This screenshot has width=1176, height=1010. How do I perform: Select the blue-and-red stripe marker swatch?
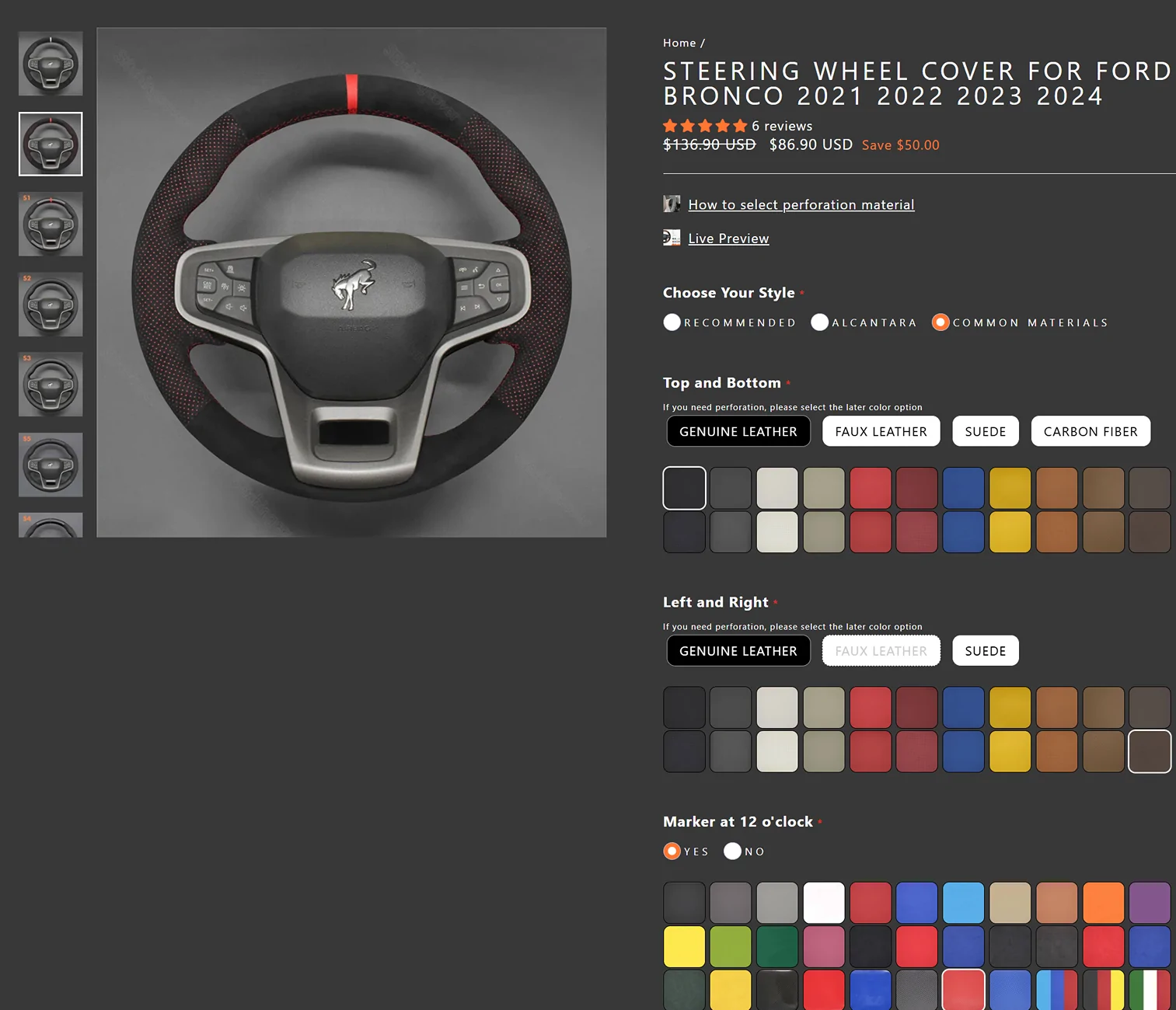(1057, 990)
